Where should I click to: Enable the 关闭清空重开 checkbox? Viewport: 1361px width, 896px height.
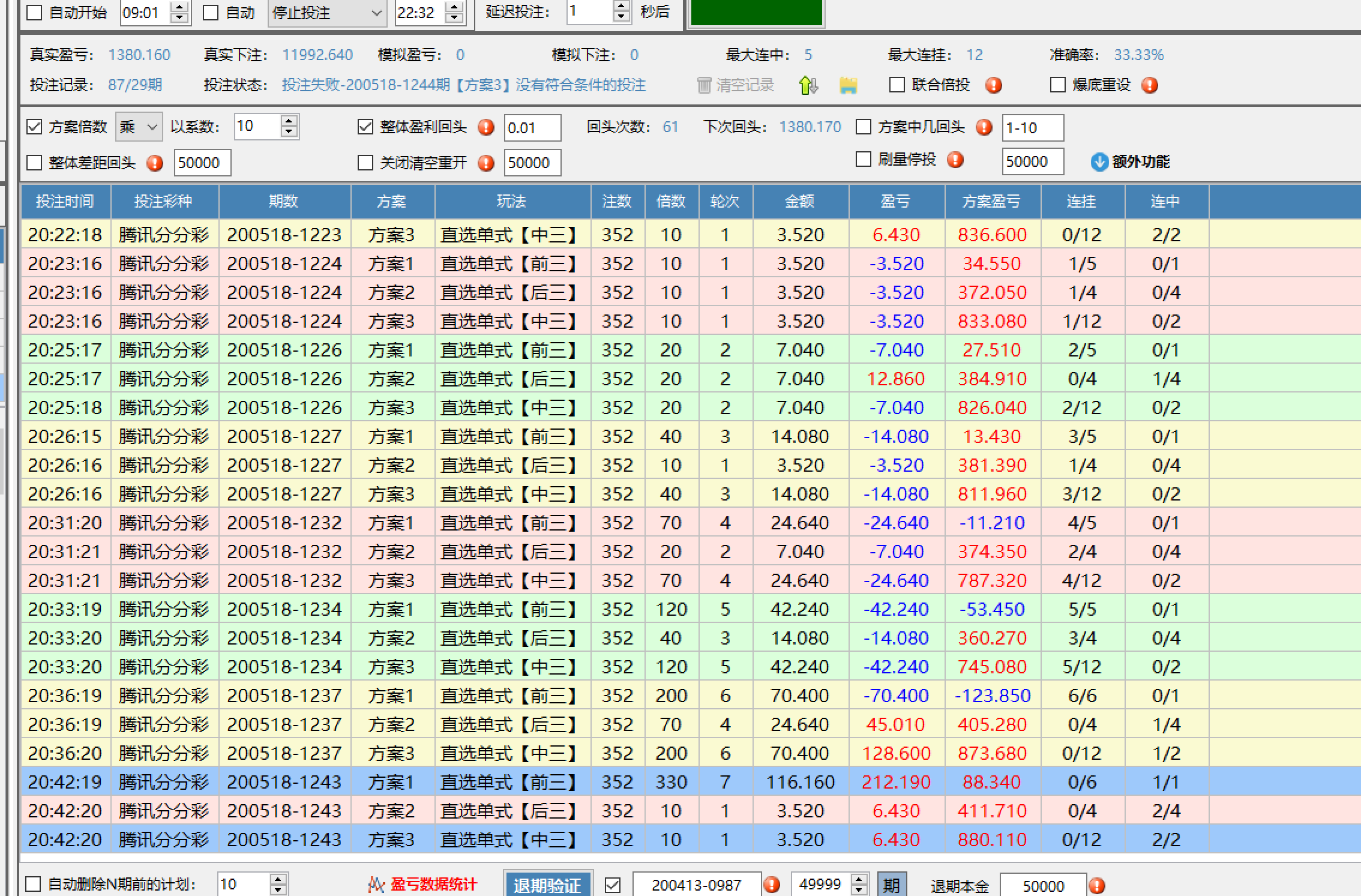[x=365, y=163]
